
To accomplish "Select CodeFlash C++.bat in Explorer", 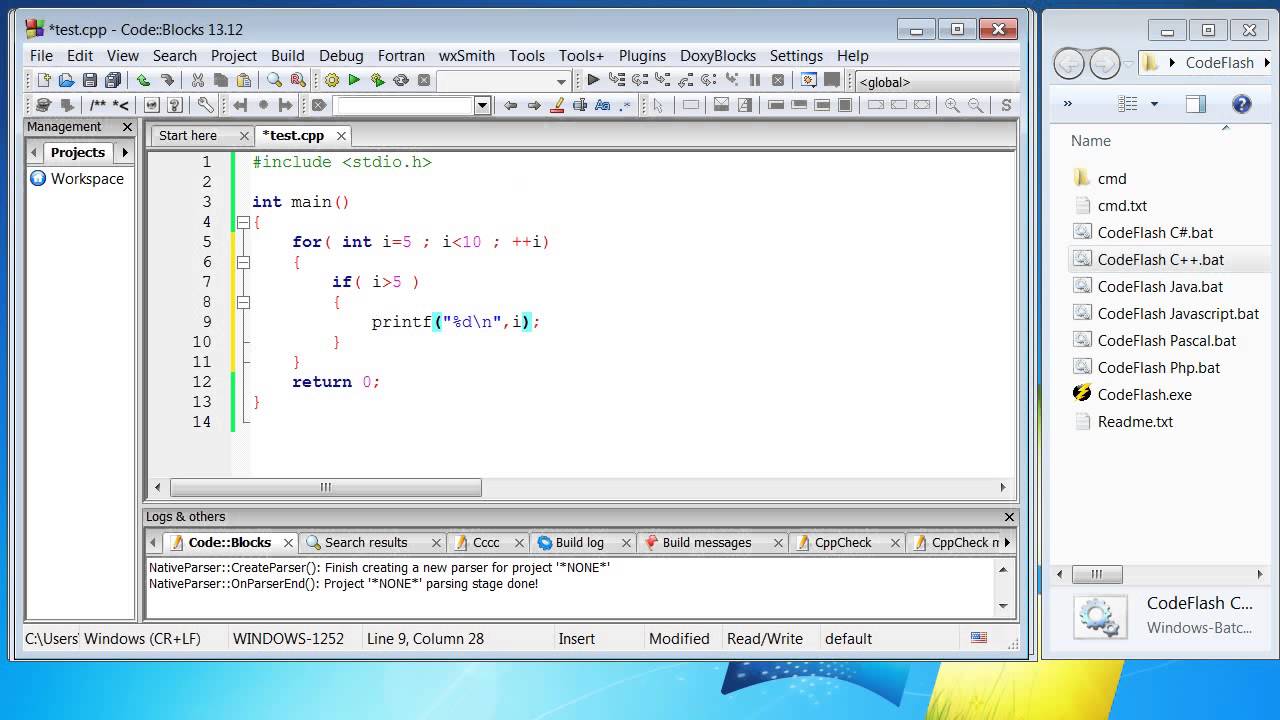I will coord(1161,259).
